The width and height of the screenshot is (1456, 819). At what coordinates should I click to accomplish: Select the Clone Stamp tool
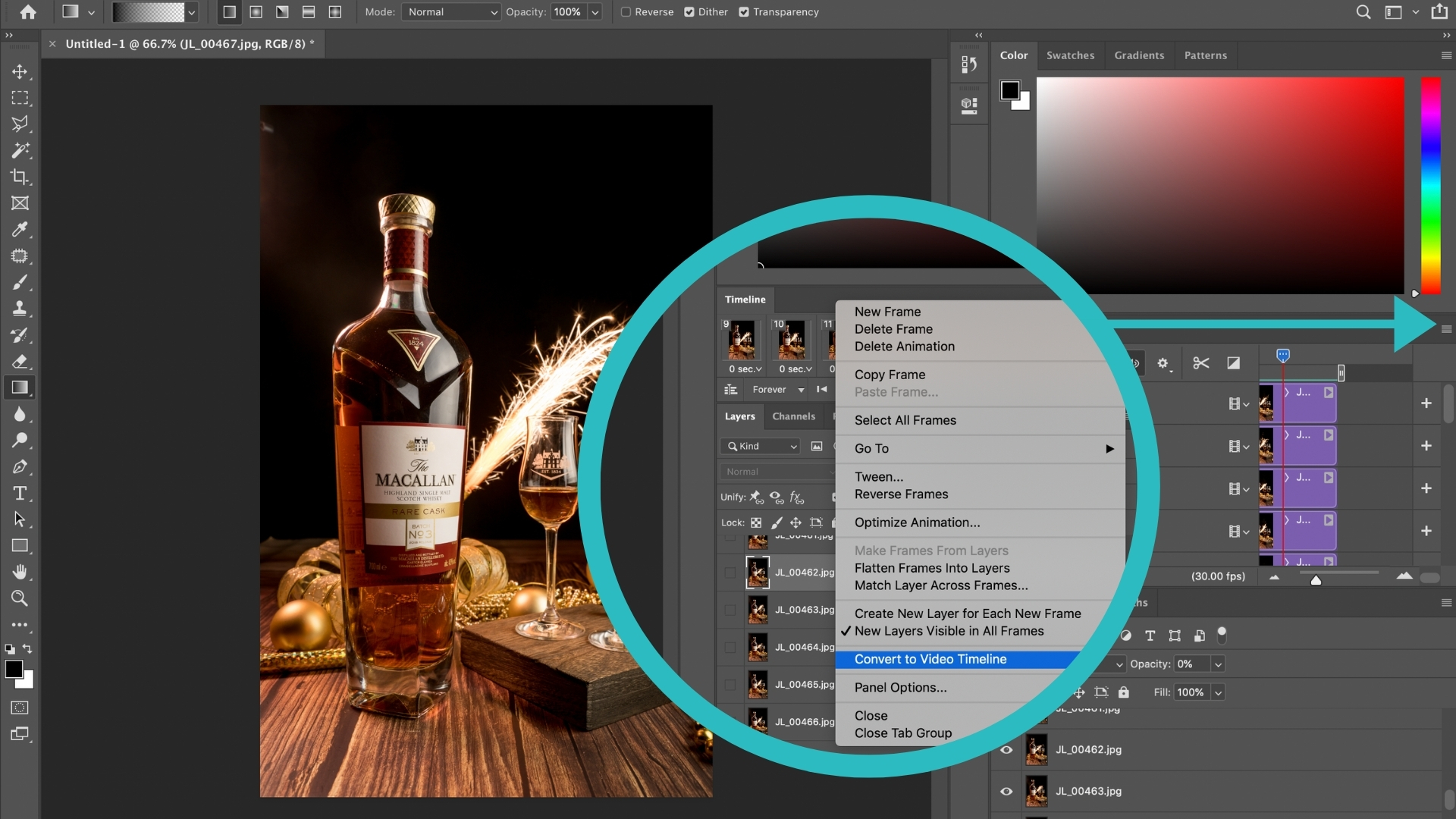(x=20, y=309)
